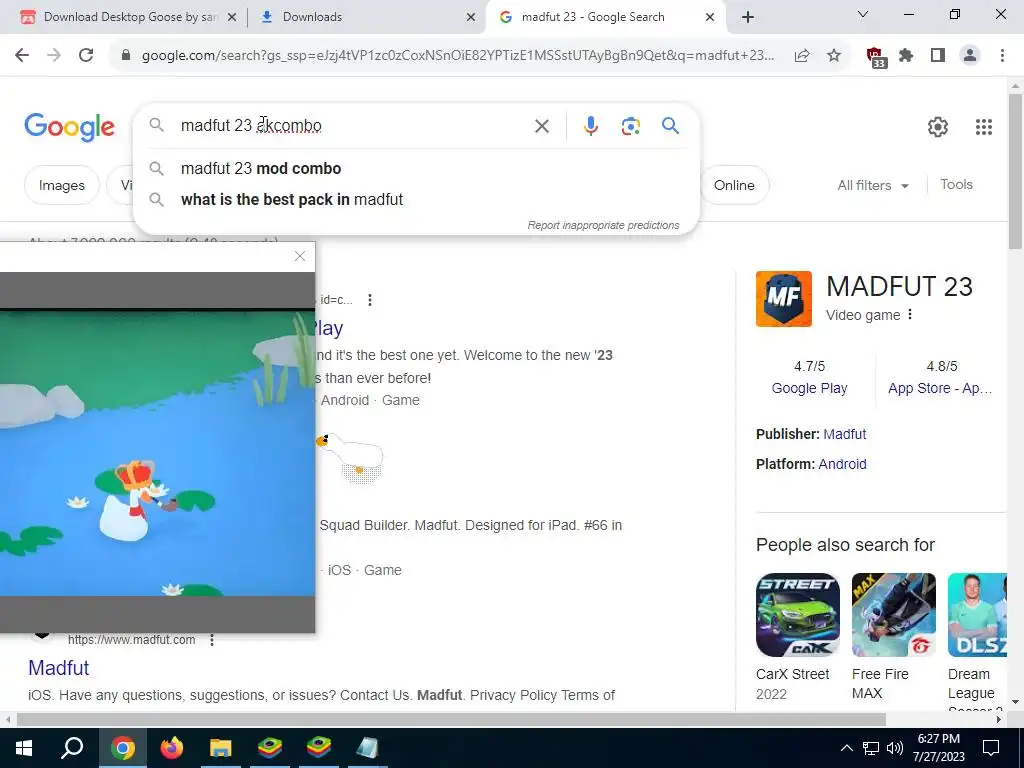Open the Free Fire MAX thumbnail
The image size is (1024, 768).
click(x=893, y=615)
